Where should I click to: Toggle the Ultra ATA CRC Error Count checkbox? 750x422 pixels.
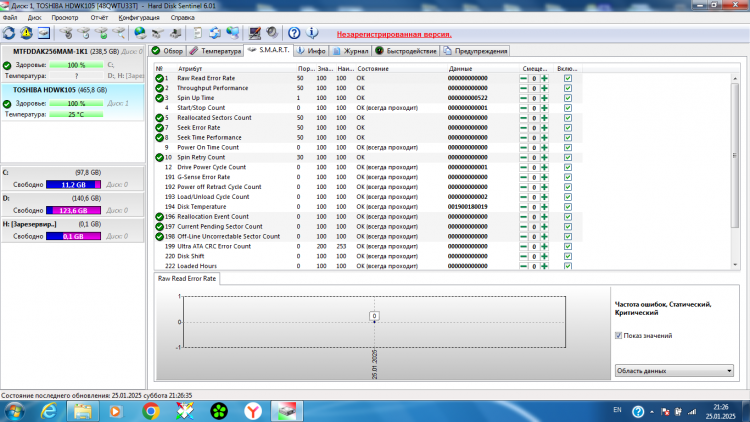568,246
